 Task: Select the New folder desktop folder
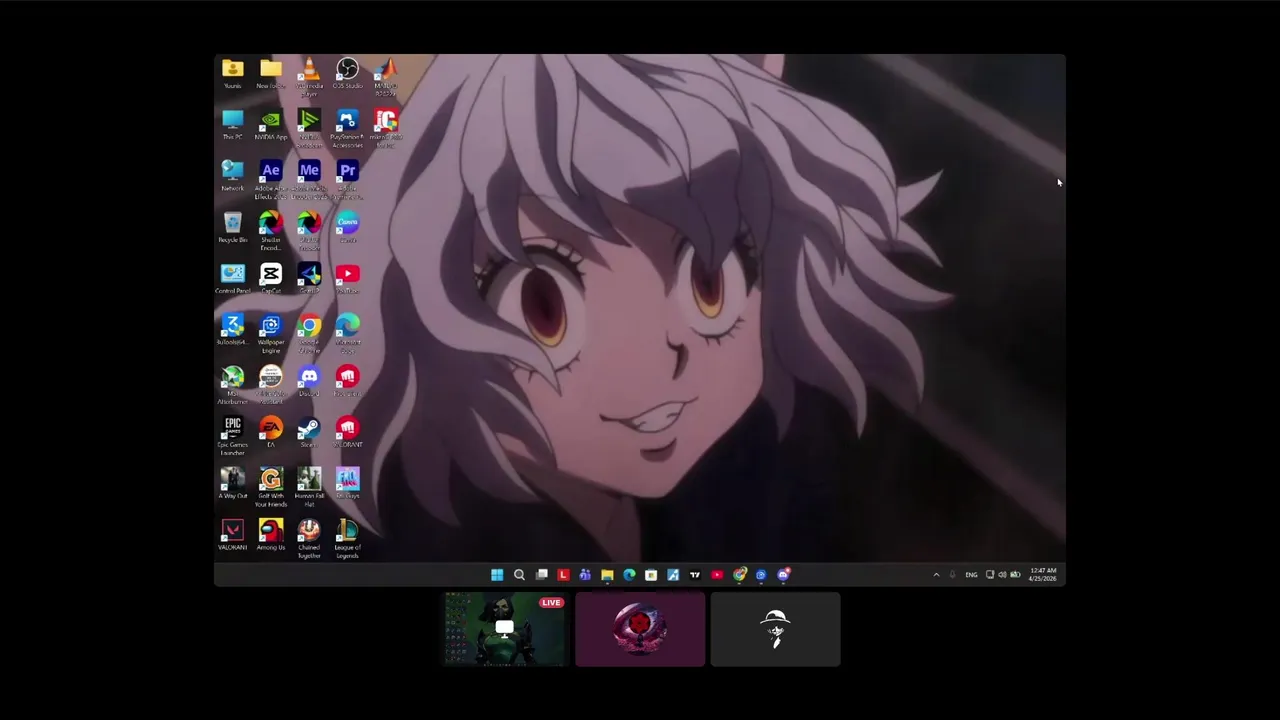tap(271, 74)
